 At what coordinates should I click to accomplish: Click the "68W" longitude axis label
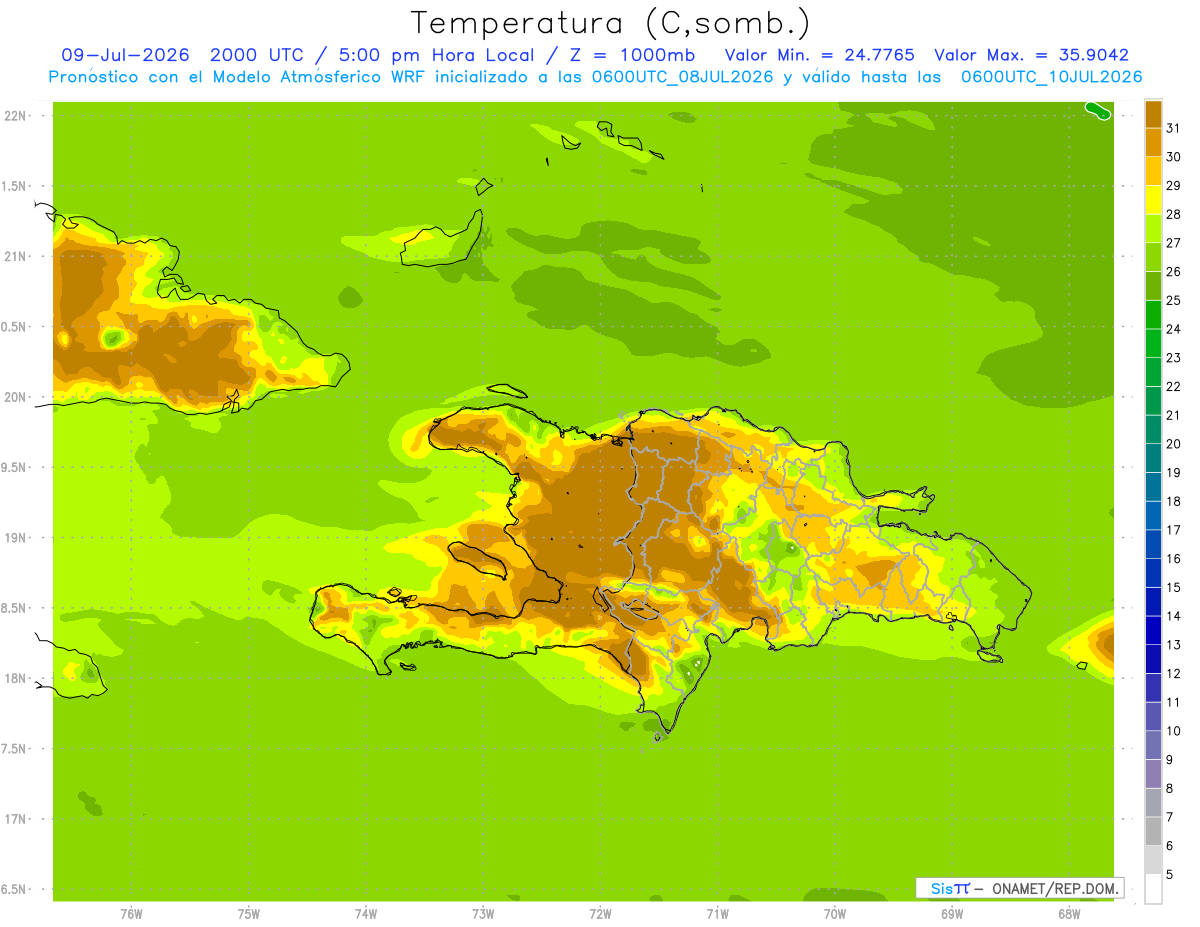(x=1069, y=914)
